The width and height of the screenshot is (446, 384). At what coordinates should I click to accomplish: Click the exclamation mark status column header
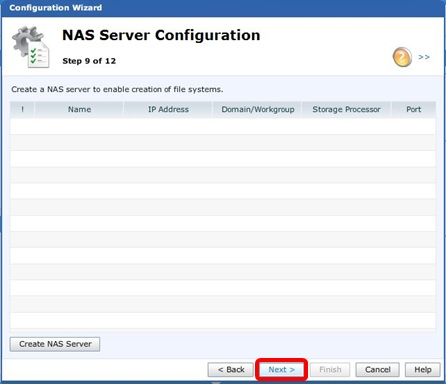click(x=22, y=109)
